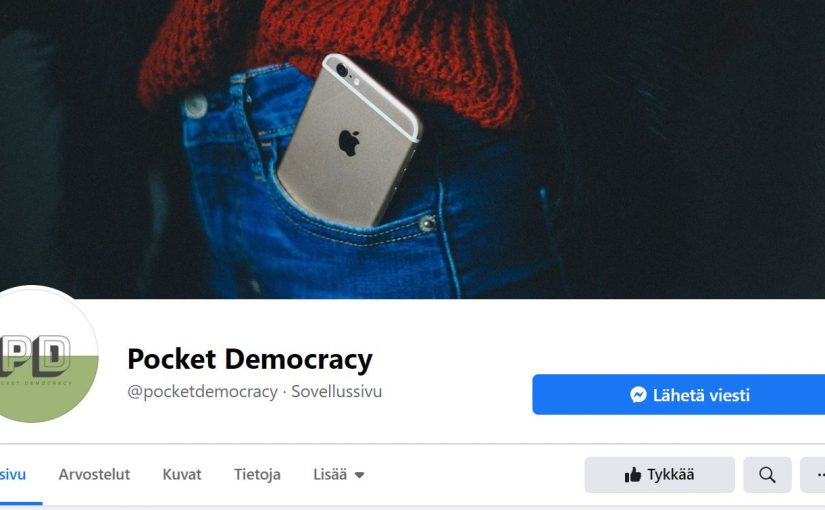Open the cover photo with the jeans pocket
825x510 pixels.
point(412,149)
